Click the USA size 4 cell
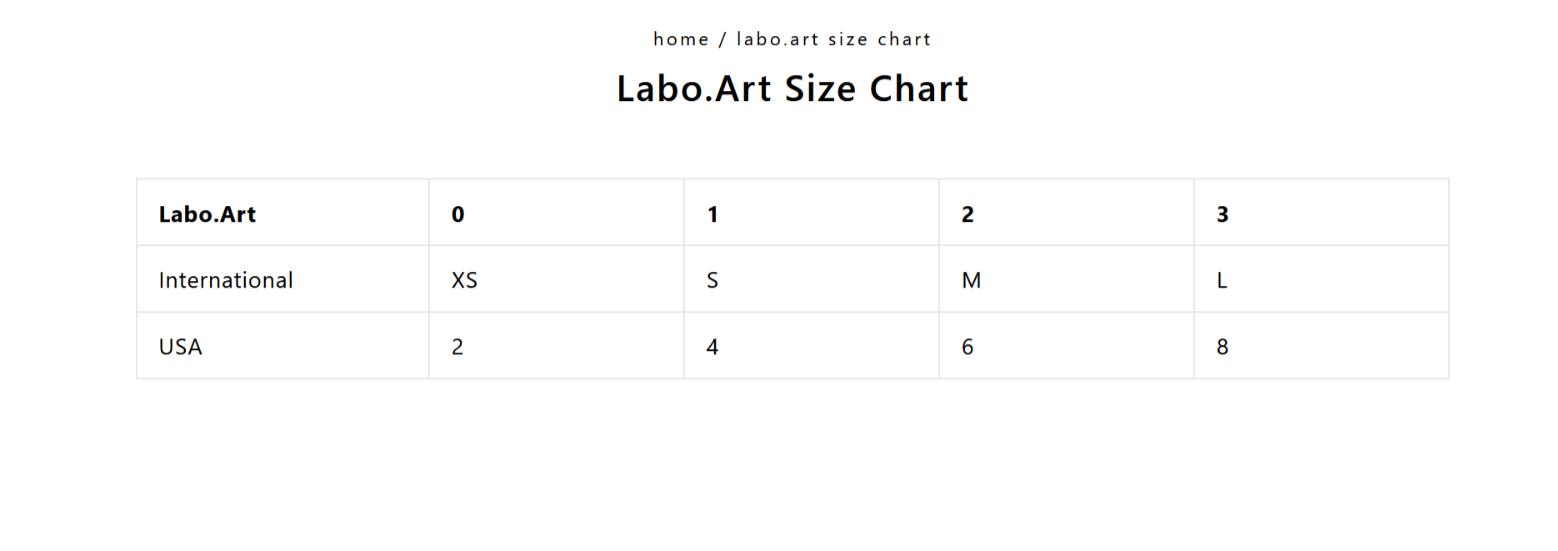Viewport: 1558px width, 551px height. point(712,347)
